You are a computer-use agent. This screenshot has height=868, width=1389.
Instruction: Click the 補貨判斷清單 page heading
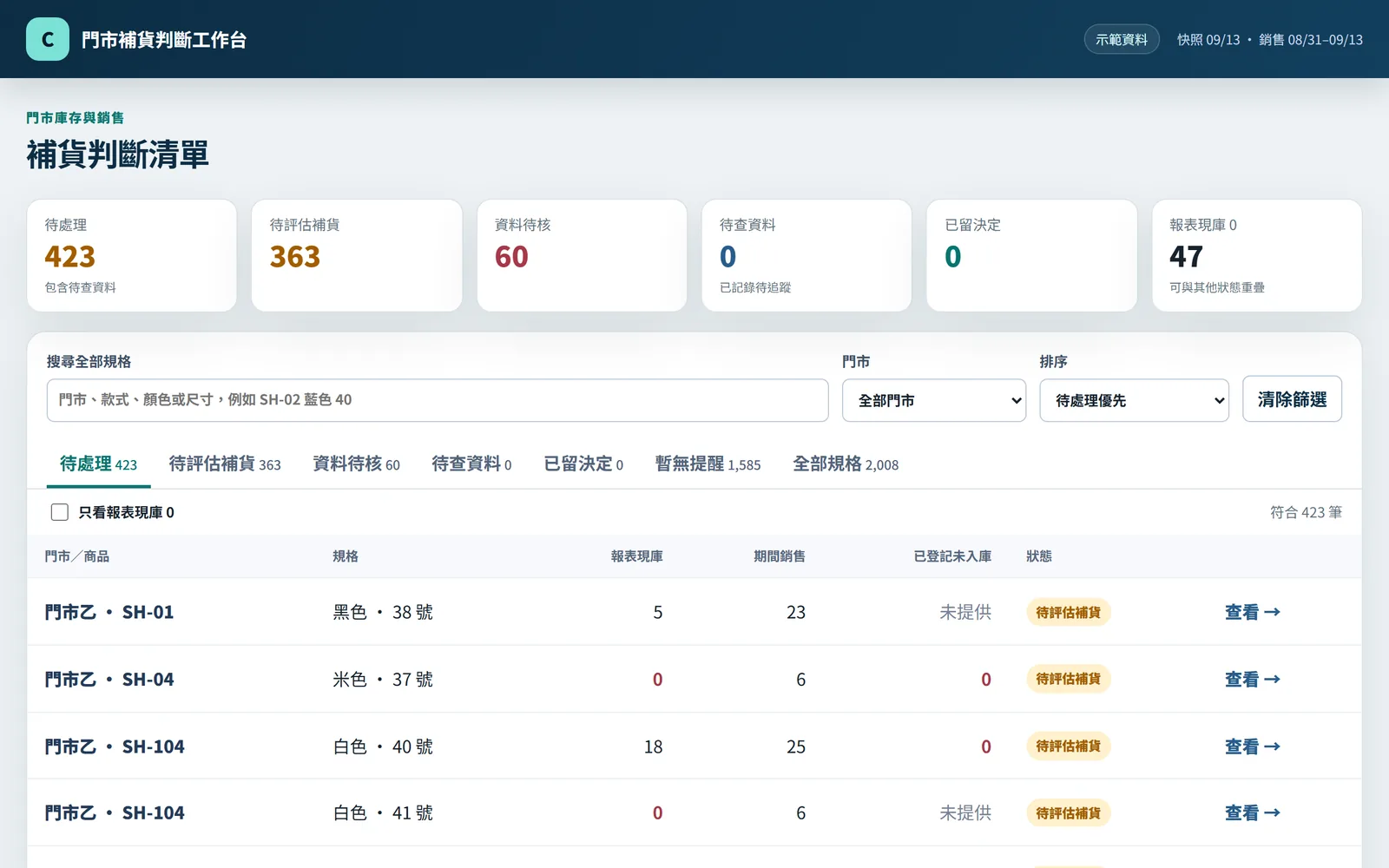[x=117, y=155]
